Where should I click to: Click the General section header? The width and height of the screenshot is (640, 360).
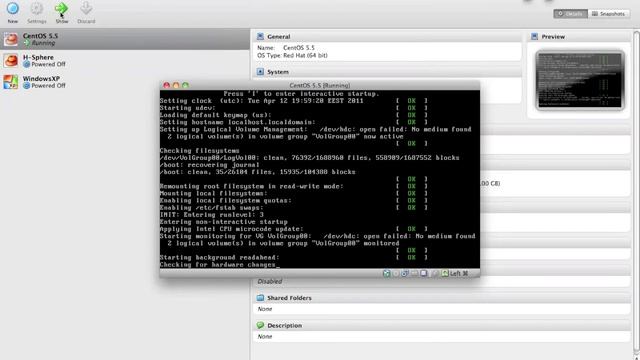pyautogui.click(x=387, y=37)
